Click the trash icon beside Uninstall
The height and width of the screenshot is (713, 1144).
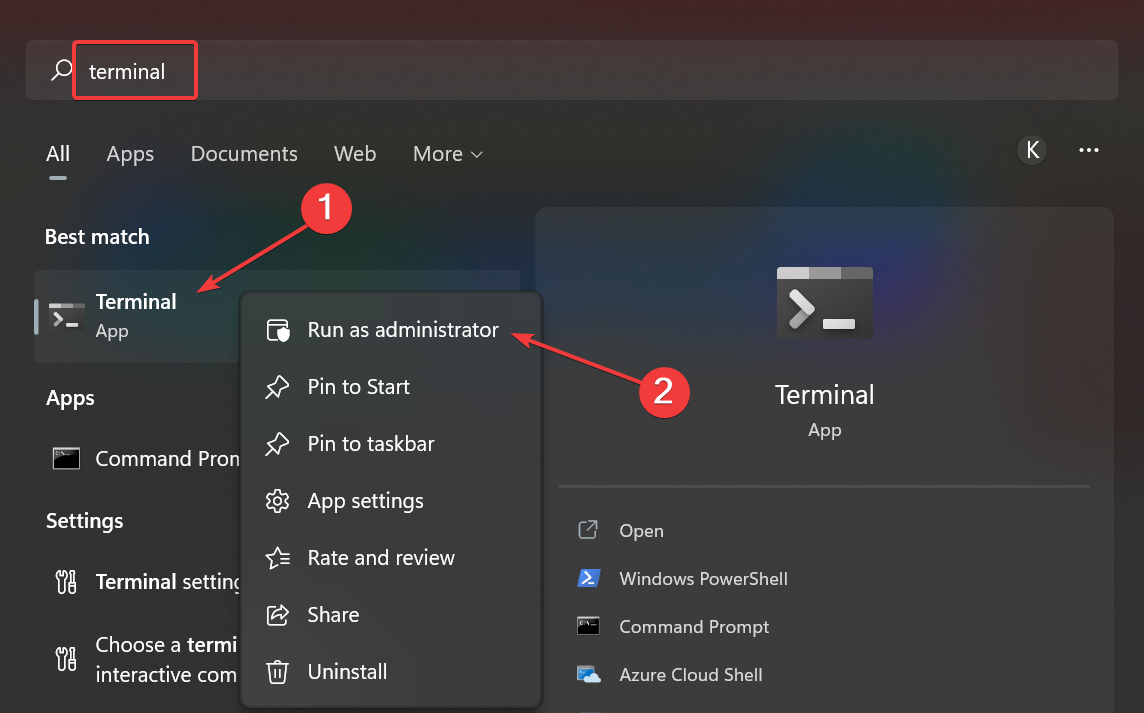pos(277,671)
